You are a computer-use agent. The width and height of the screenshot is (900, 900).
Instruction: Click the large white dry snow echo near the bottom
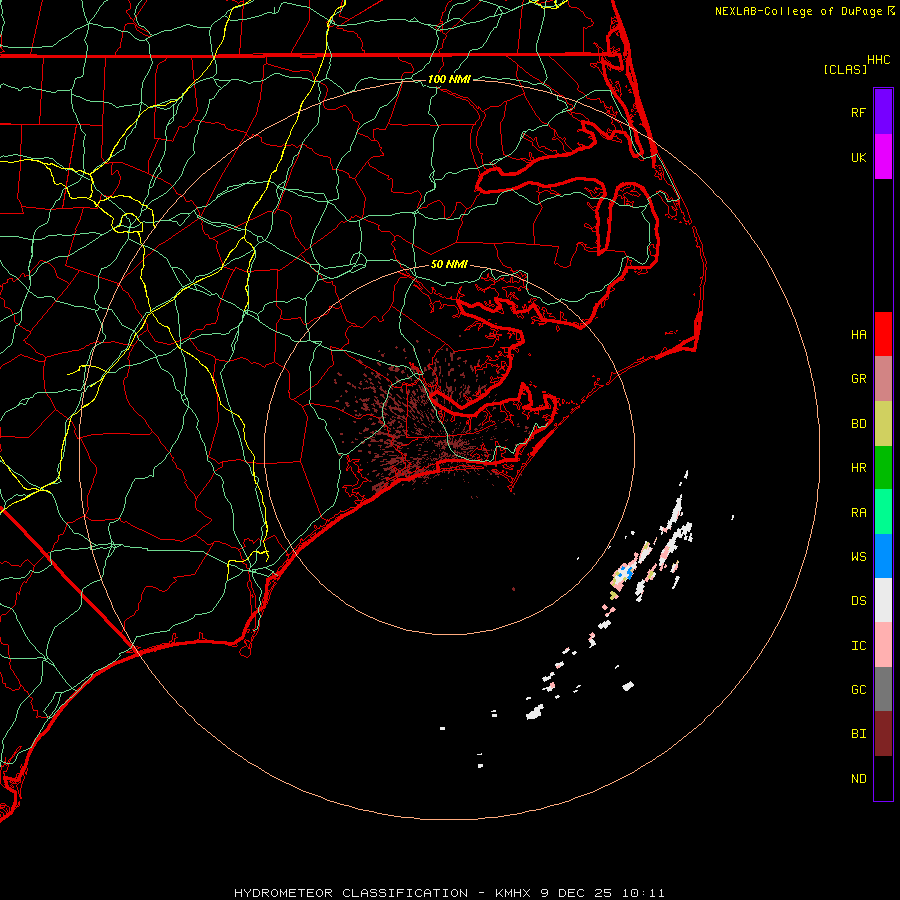pos(535,712)
